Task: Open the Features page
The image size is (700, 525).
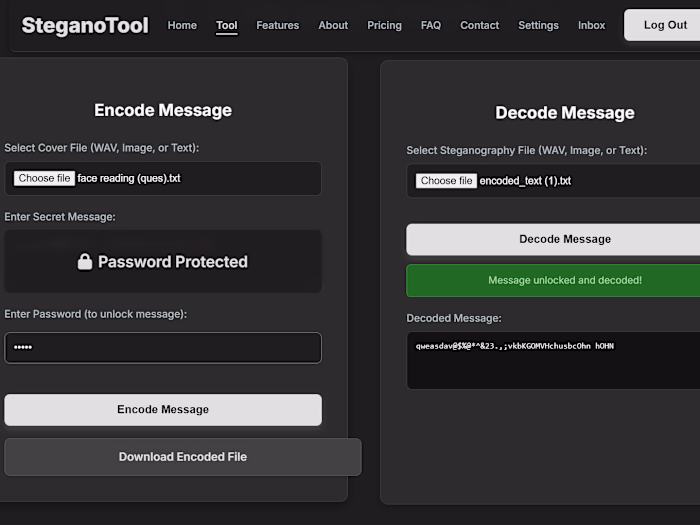Action: click(x=278, y=25)
